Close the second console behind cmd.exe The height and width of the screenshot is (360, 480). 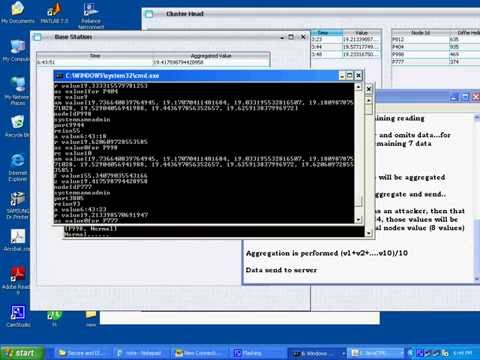click(369, 89)
